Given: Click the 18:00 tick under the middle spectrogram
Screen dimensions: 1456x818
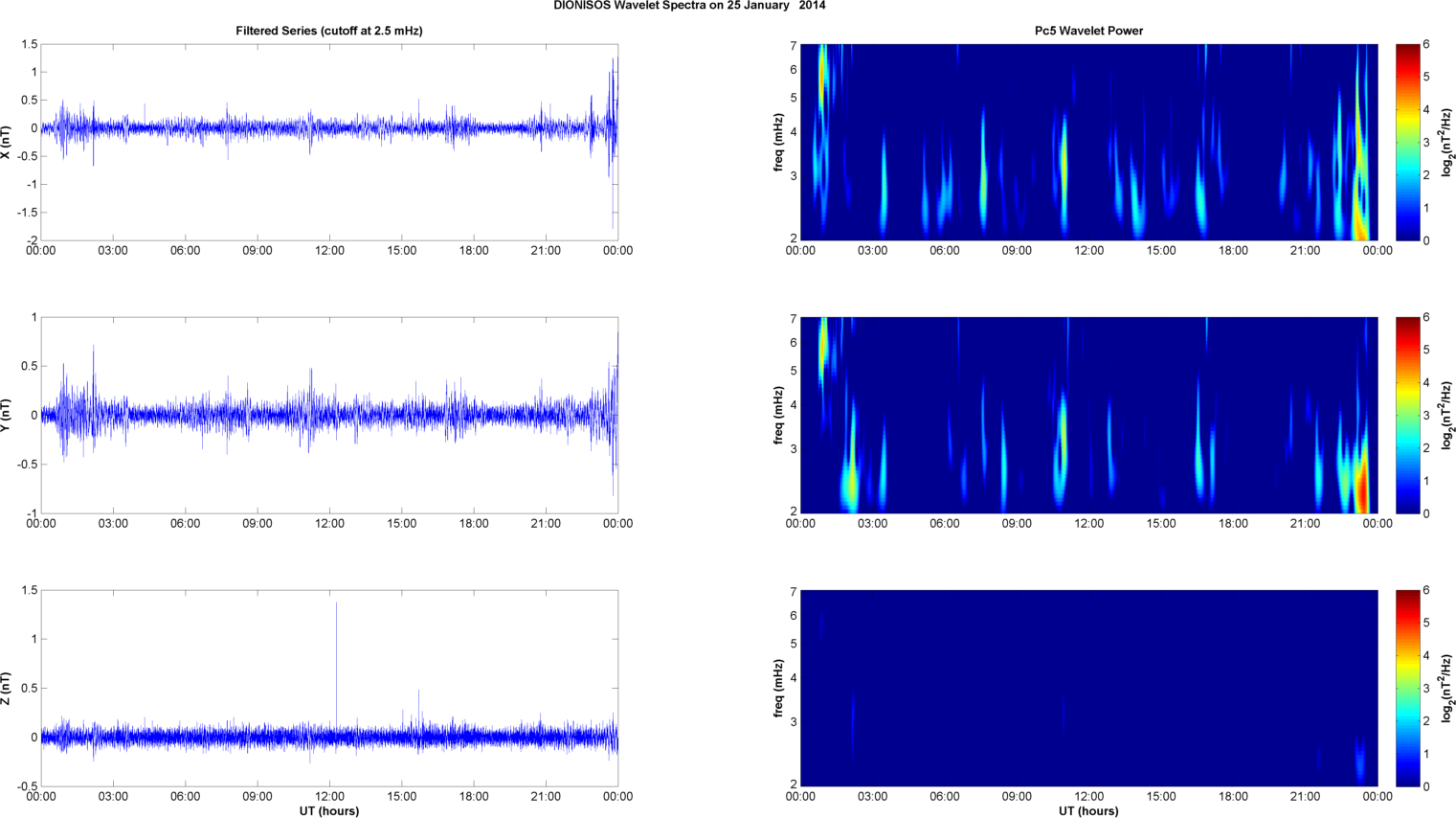Looking at the screenshot, I should point(1233,524).
